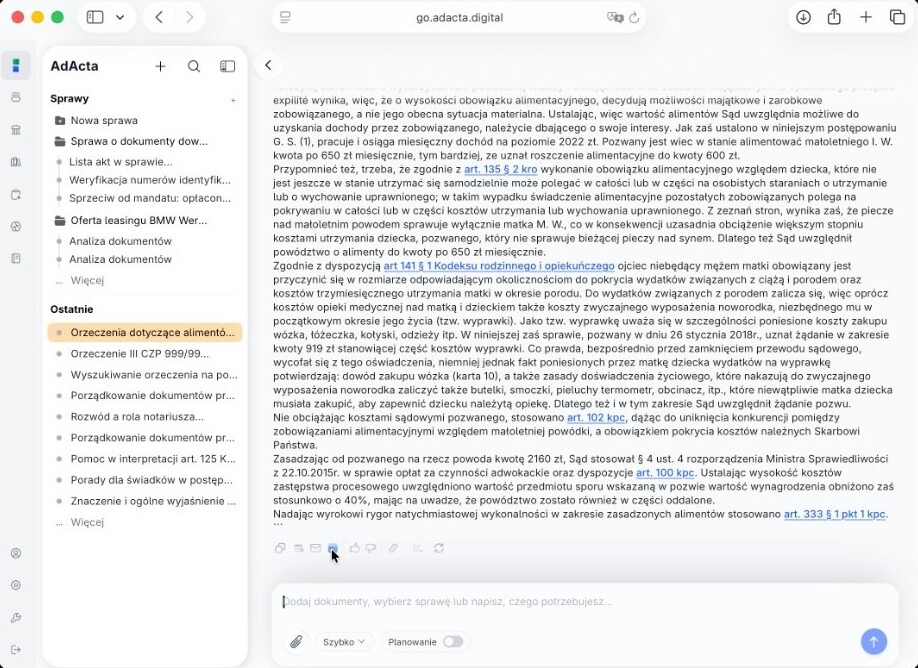918x668 pixels.
Task: Open the AdActa logo home icon in left rail
Action: [x=16, y=65]
